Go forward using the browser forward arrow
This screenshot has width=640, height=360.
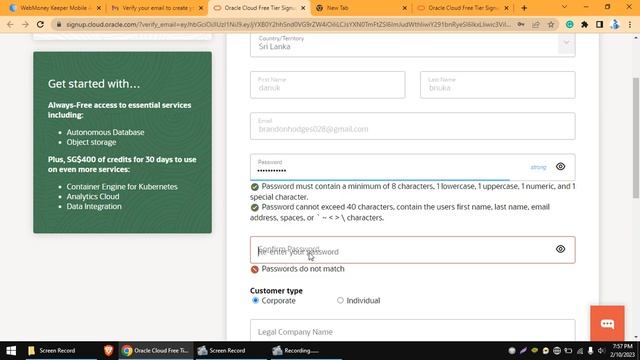point(25,24)
